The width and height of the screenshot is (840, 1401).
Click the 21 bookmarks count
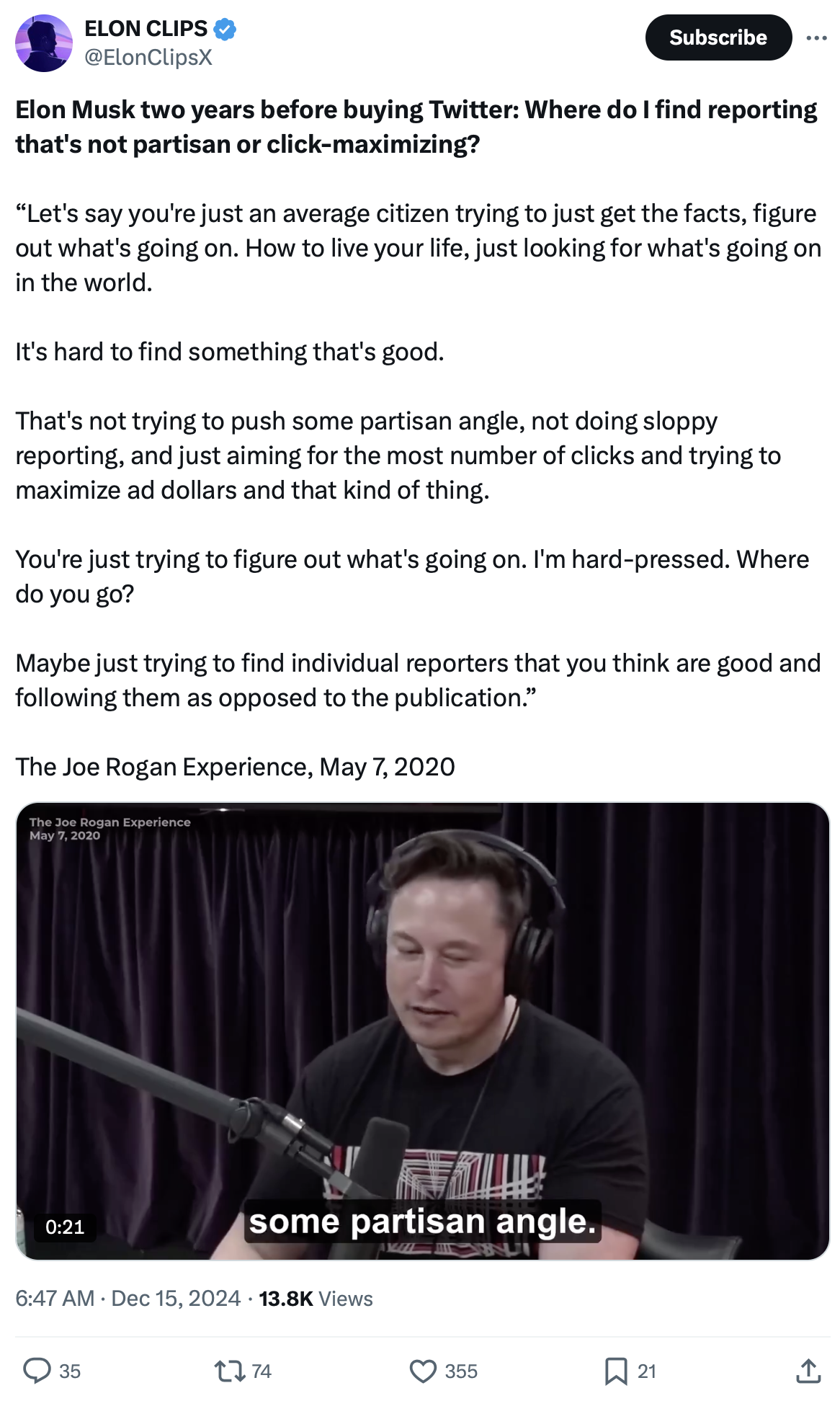click(647, 1371)
